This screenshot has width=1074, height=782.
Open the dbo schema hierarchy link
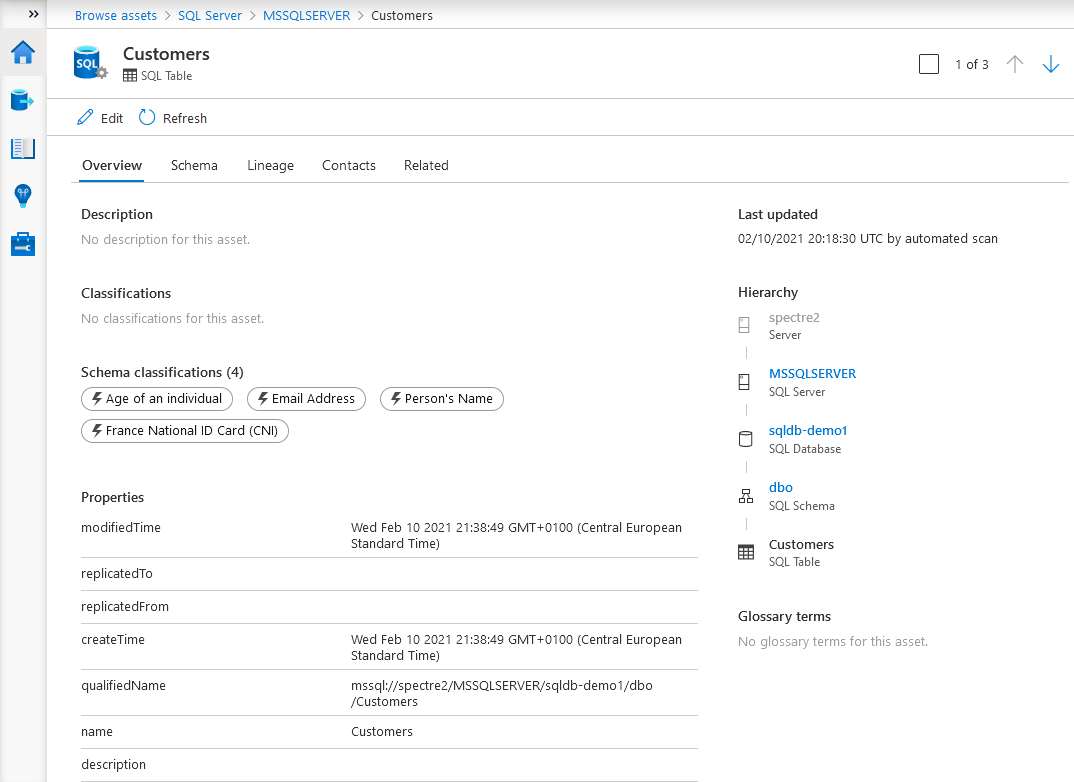780,488
